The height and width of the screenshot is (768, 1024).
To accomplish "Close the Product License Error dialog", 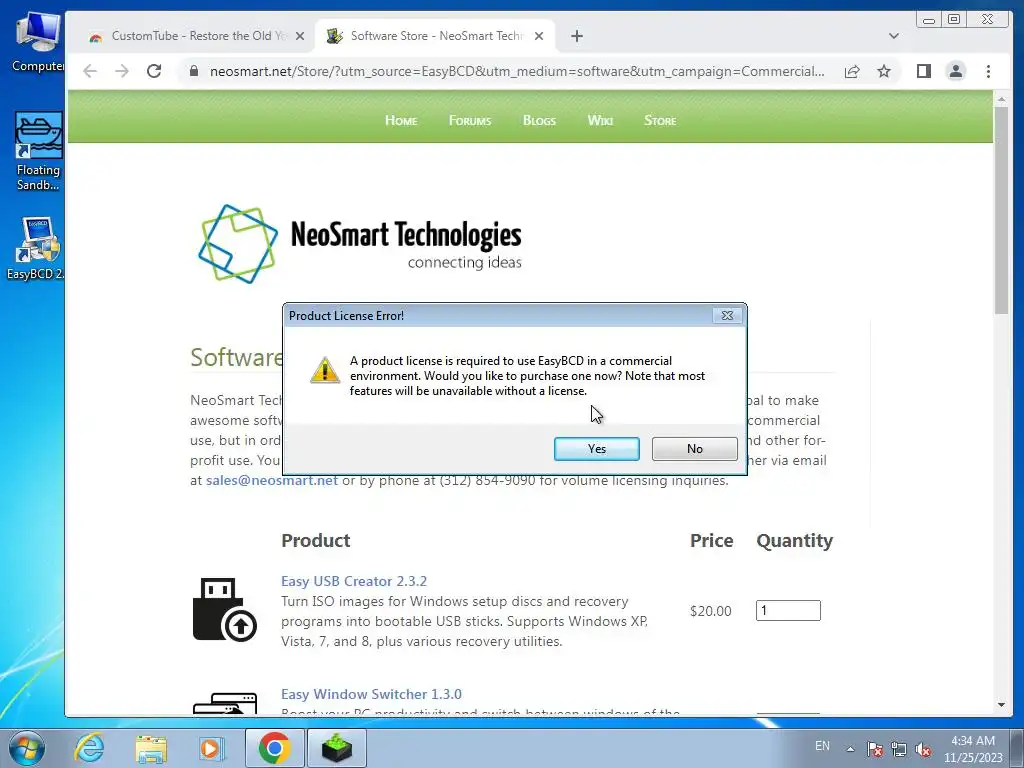I will pos(727,315).
